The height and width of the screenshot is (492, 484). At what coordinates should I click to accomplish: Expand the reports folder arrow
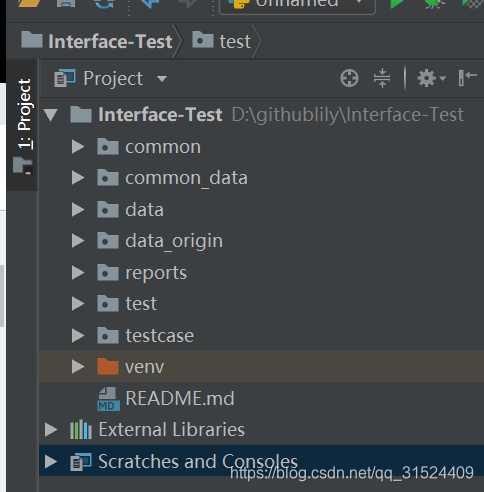[78, 273]
